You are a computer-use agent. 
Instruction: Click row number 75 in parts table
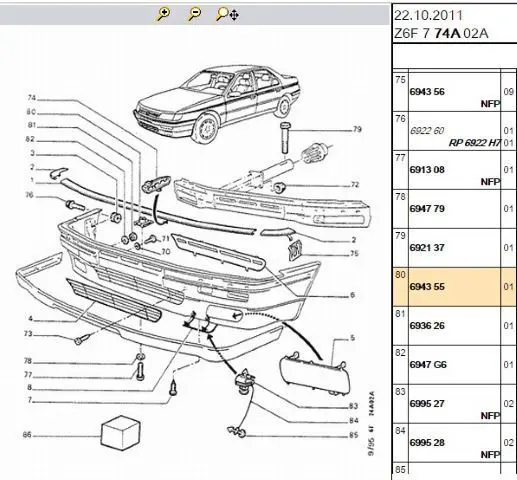(x=400, y=80)
